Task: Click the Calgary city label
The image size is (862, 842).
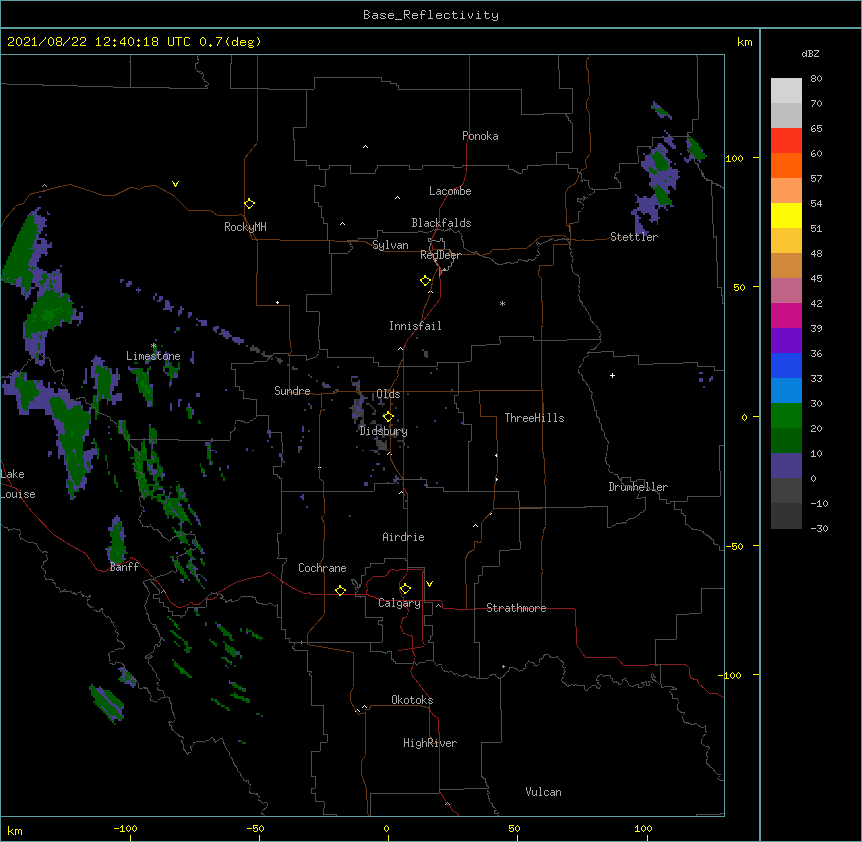Action: 399,603
